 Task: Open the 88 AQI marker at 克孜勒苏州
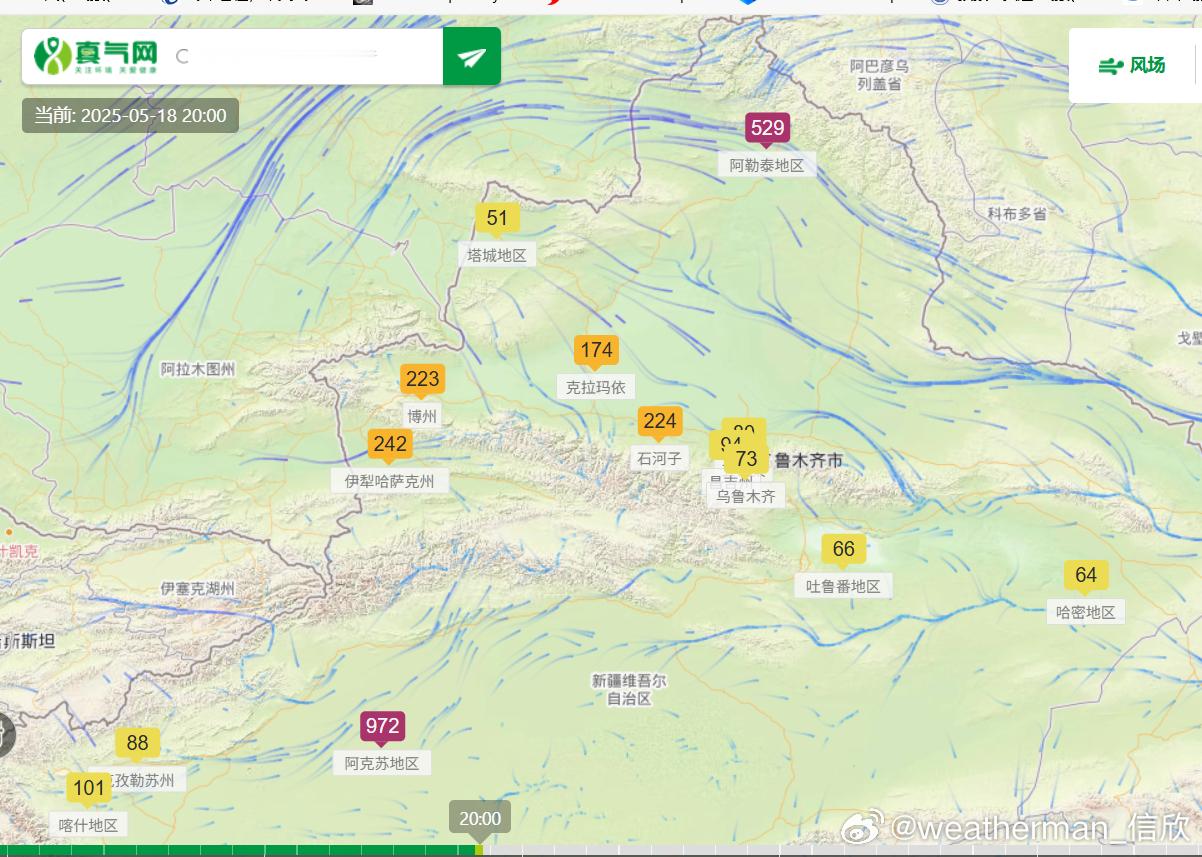(137, 743)
